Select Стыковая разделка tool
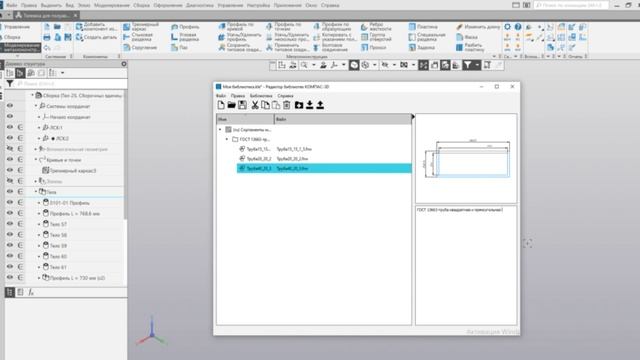640x360 pixels. [x=138, y=37]
